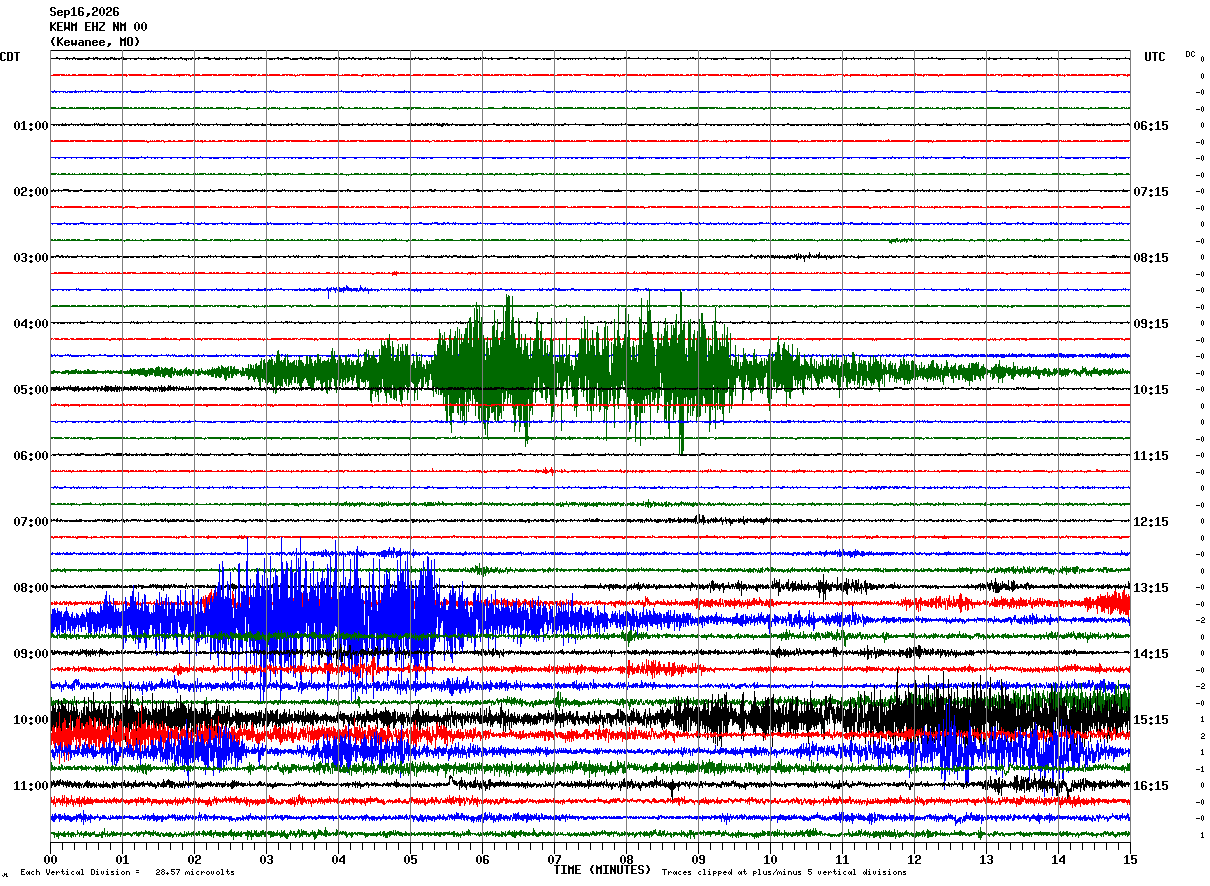The height and width of the screenshot is (886, 1210).
Task: Click the DC offset column header
Action: (x=1190, y=54)
